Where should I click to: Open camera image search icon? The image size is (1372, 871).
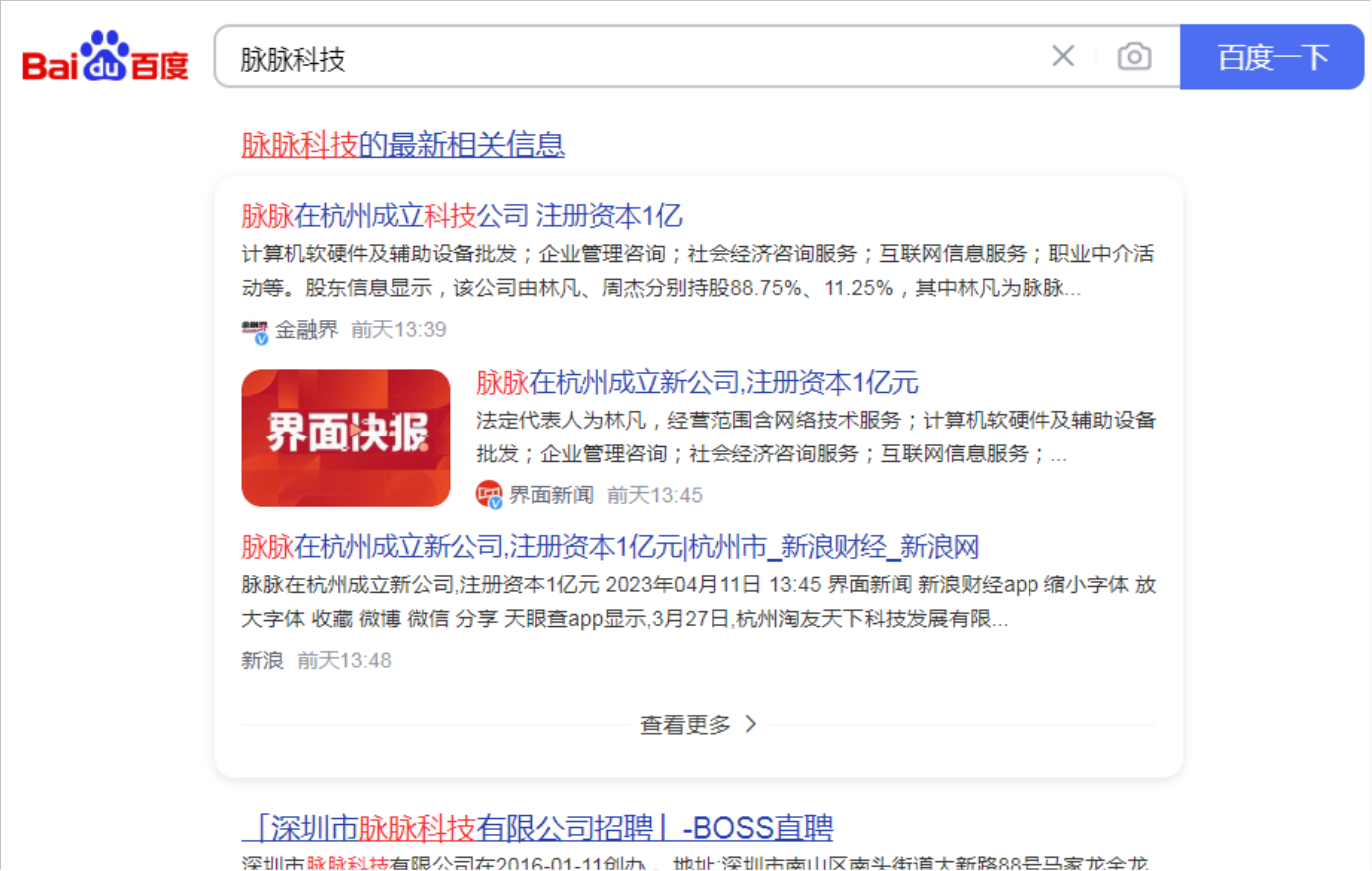[x=1134, y=56]
